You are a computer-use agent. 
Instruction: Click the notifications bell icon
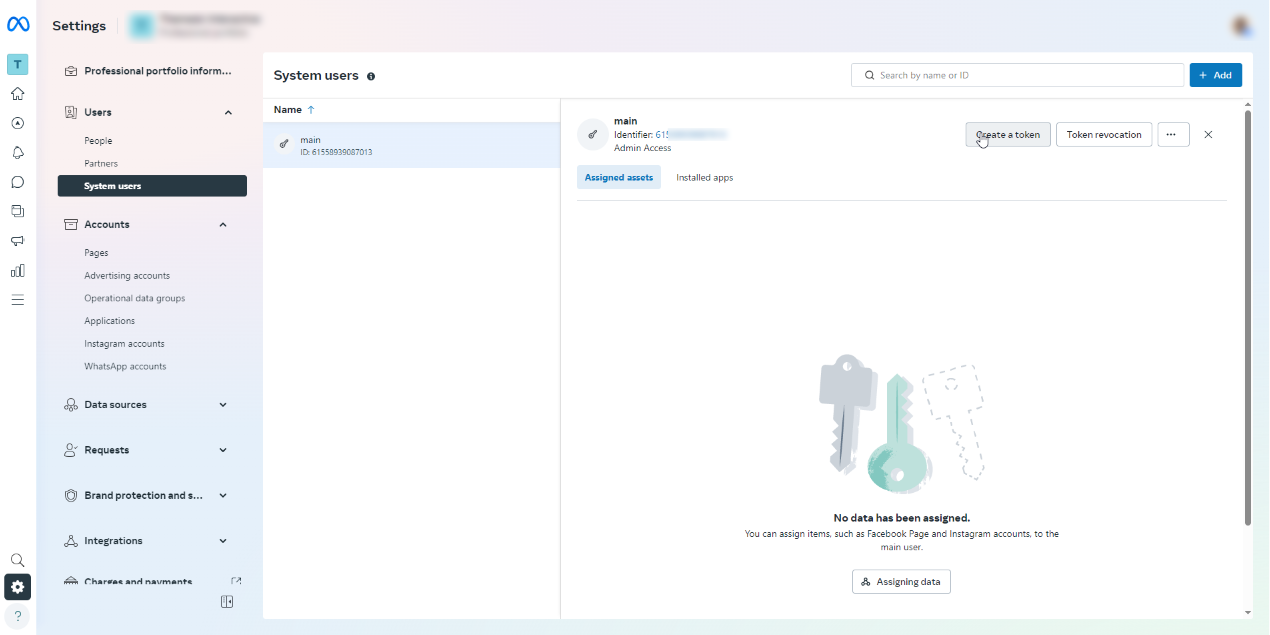coord(17,153)
